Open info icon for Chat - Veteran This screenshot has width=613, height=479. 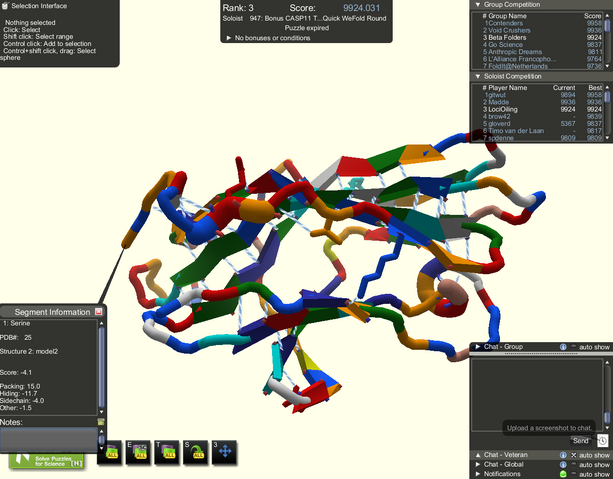click(563, 455)
